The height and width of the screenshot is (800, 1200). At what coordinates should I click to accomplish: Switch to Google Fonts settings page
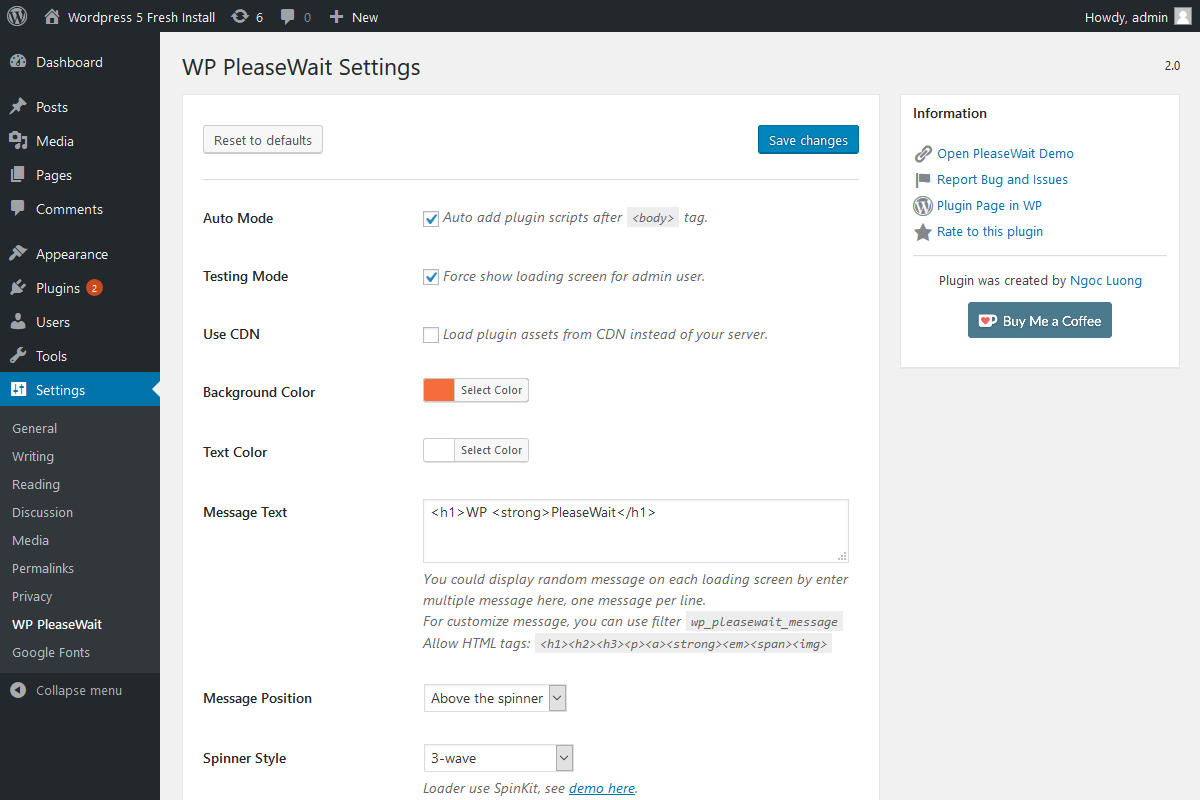pos(50,652)
